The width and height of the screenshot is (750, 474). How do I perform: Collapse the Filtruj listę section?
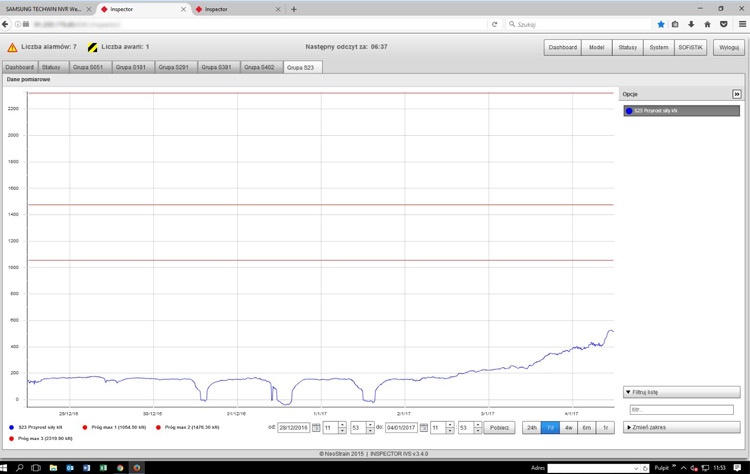tap(667, 392)
